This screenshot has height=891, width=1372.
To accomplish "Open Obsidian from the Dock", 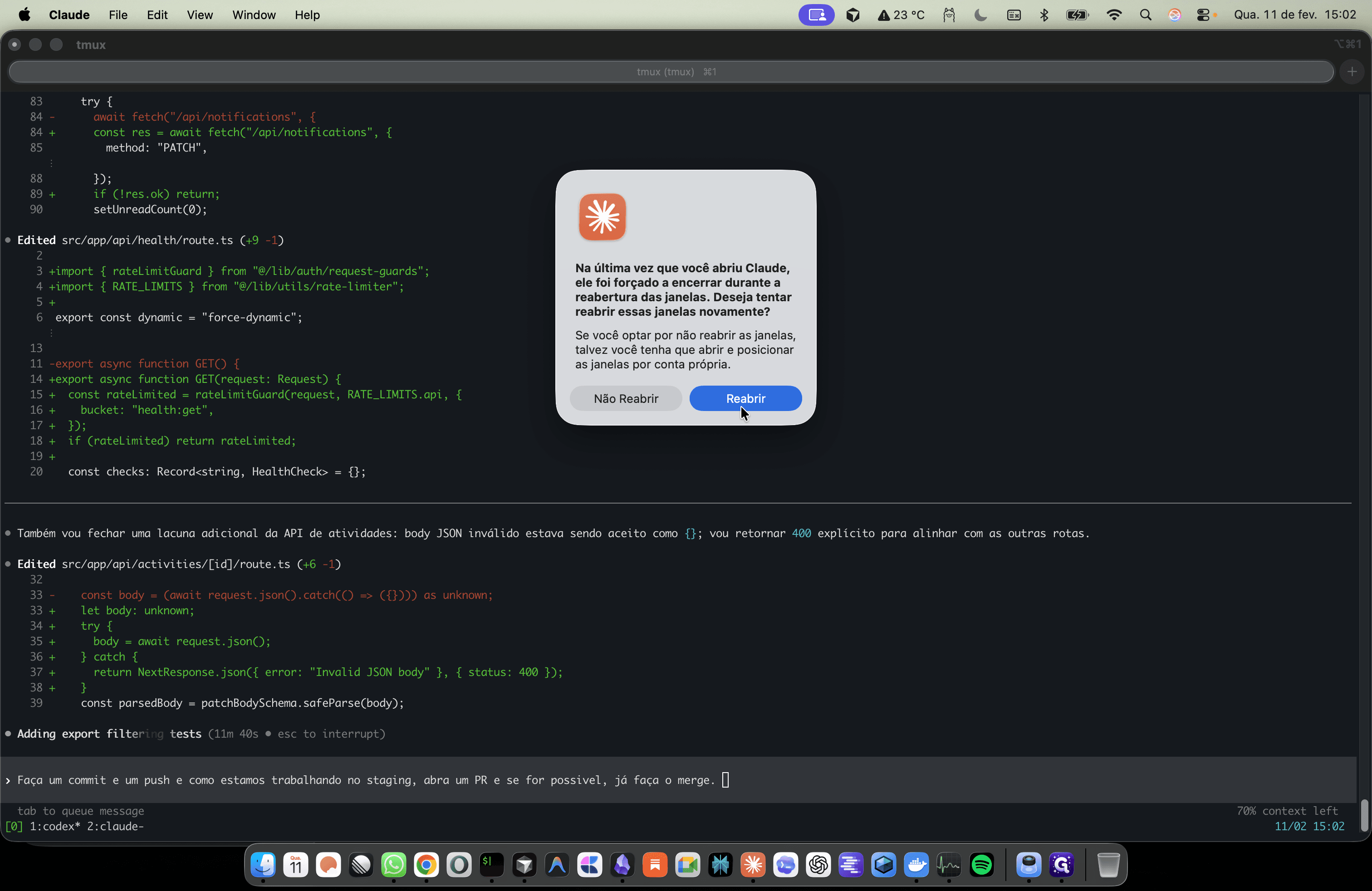I will click(622, 865).
